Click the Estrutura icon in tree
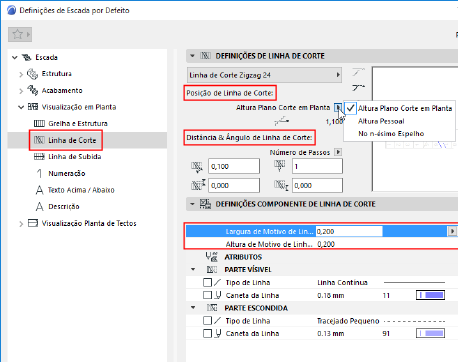The width and height of the screenshot is (458, 362). [32, 74]
